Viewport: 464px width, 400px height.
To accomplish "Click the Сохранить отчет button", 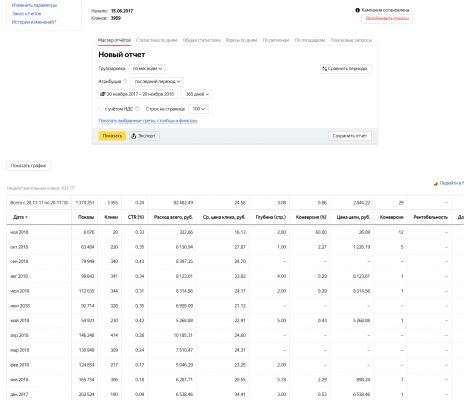I will tap(350, 136).
